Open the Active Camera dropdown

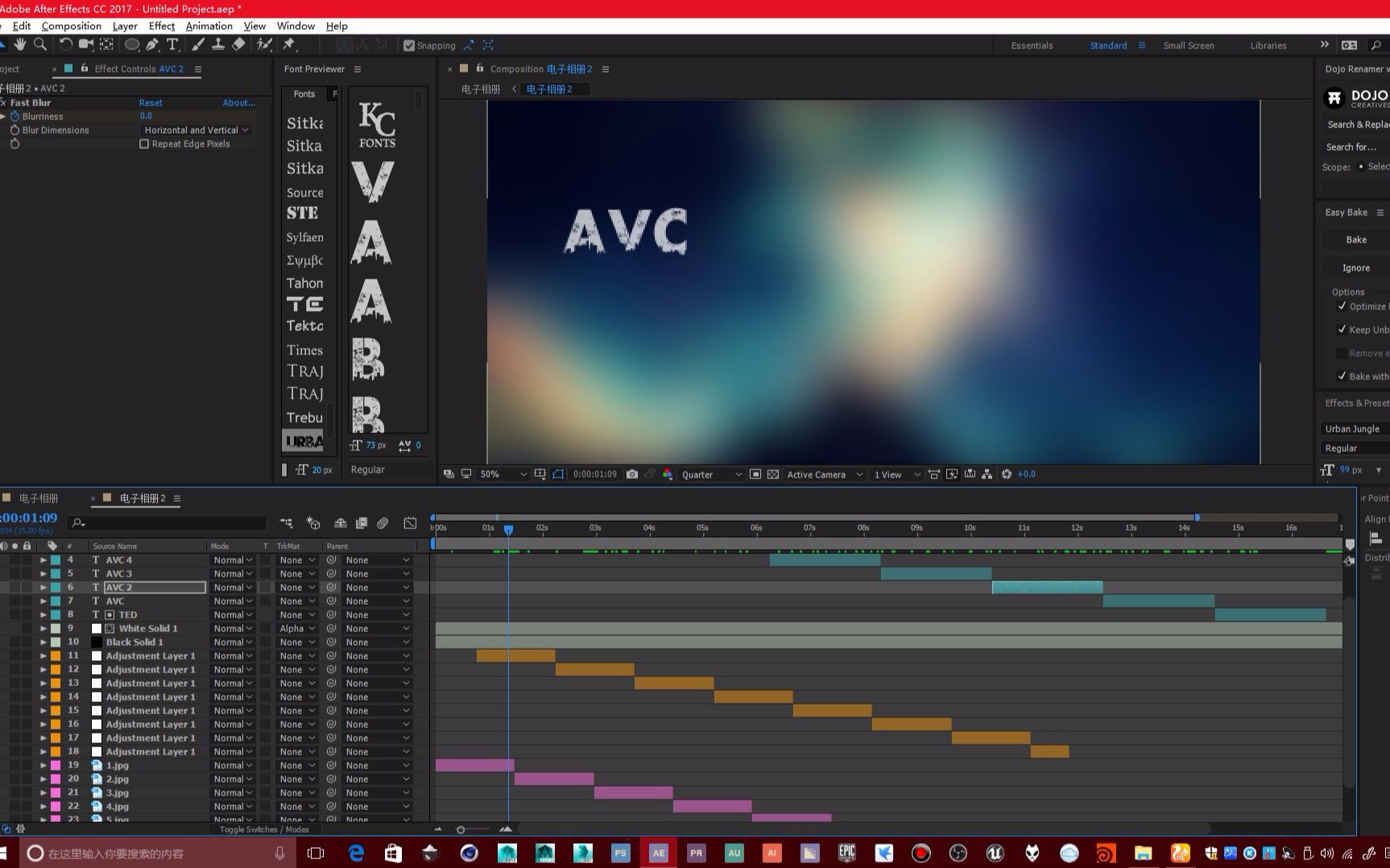coord(825,474)
